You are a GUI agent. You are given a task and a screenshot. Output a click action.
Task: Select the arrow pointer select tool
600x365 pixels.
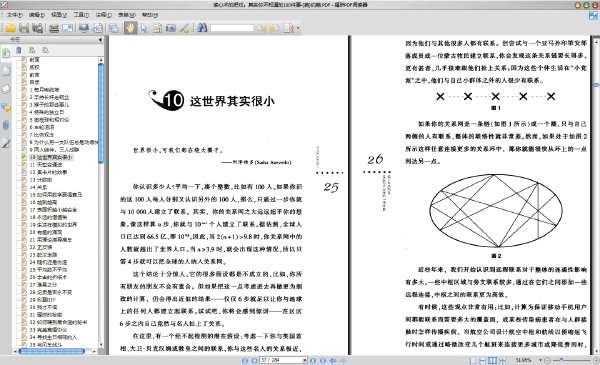(144, 28)
